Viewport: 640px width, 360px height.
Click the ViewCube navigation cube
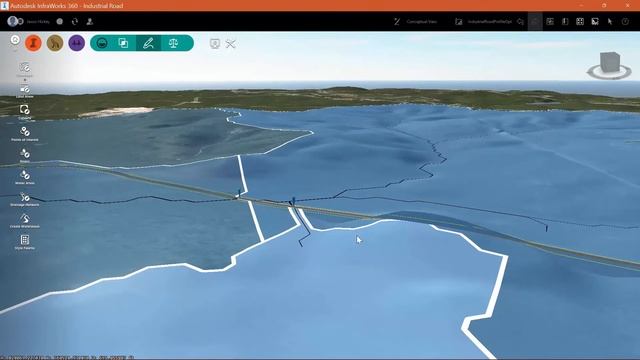pos(610,62)
